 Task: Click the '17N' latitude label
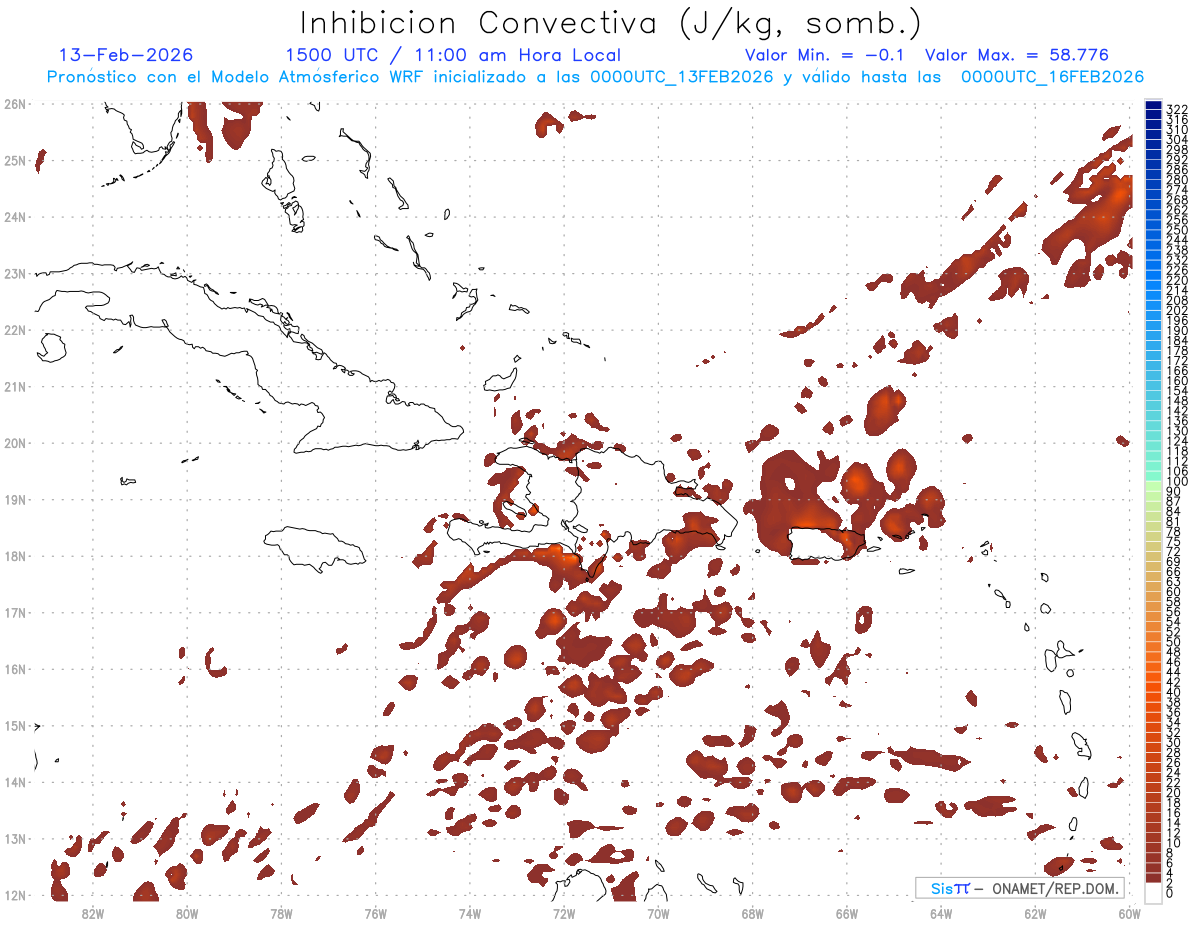pos(14,612)
